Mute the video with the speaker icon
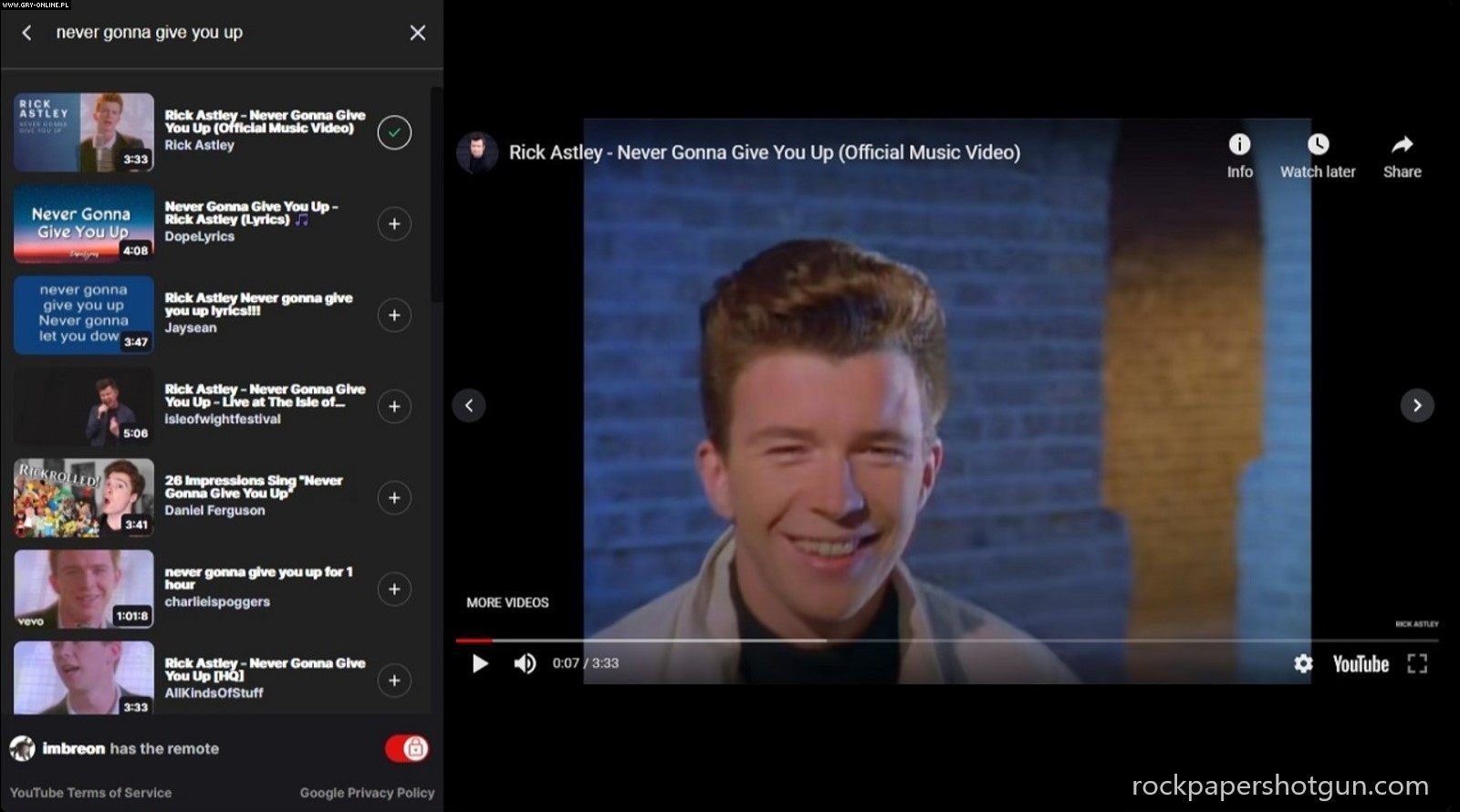The image size is (1460, 812). (x=525, y=663)
